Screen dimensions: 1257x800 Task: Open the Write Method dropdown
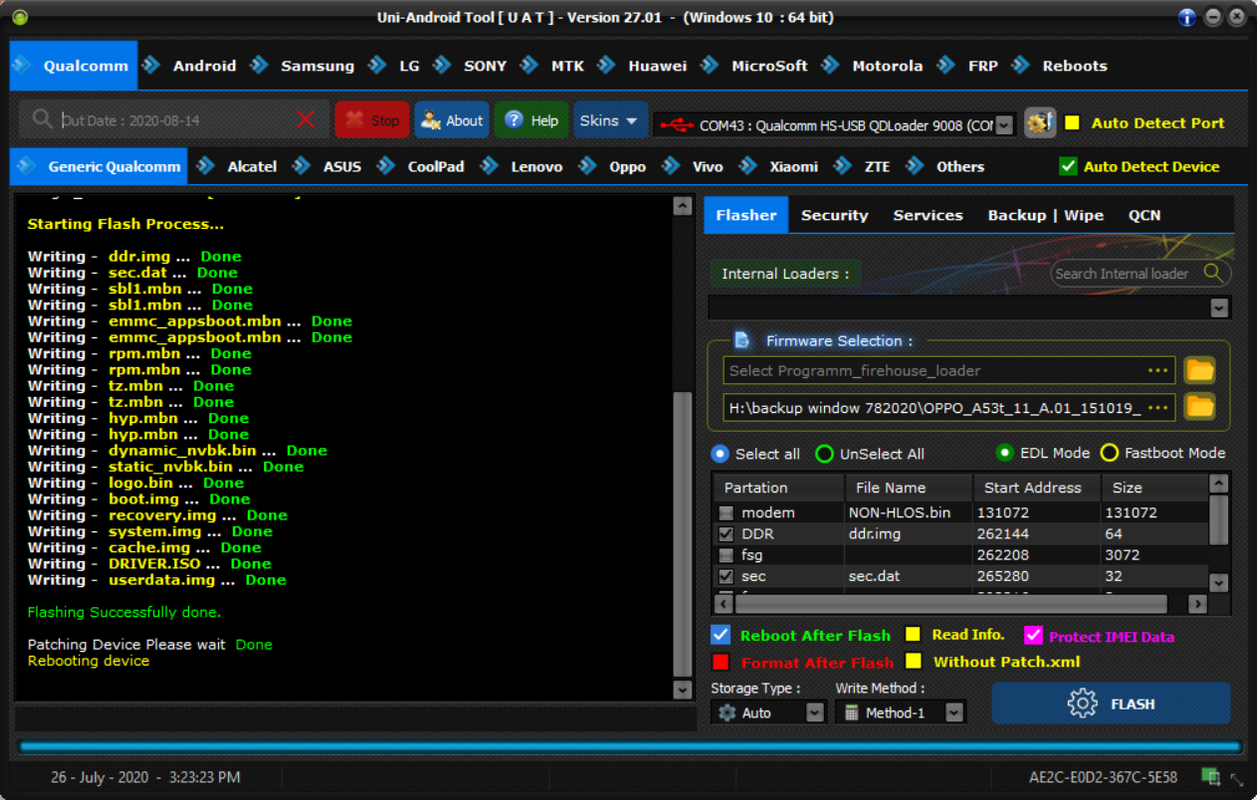pos(955,712)
